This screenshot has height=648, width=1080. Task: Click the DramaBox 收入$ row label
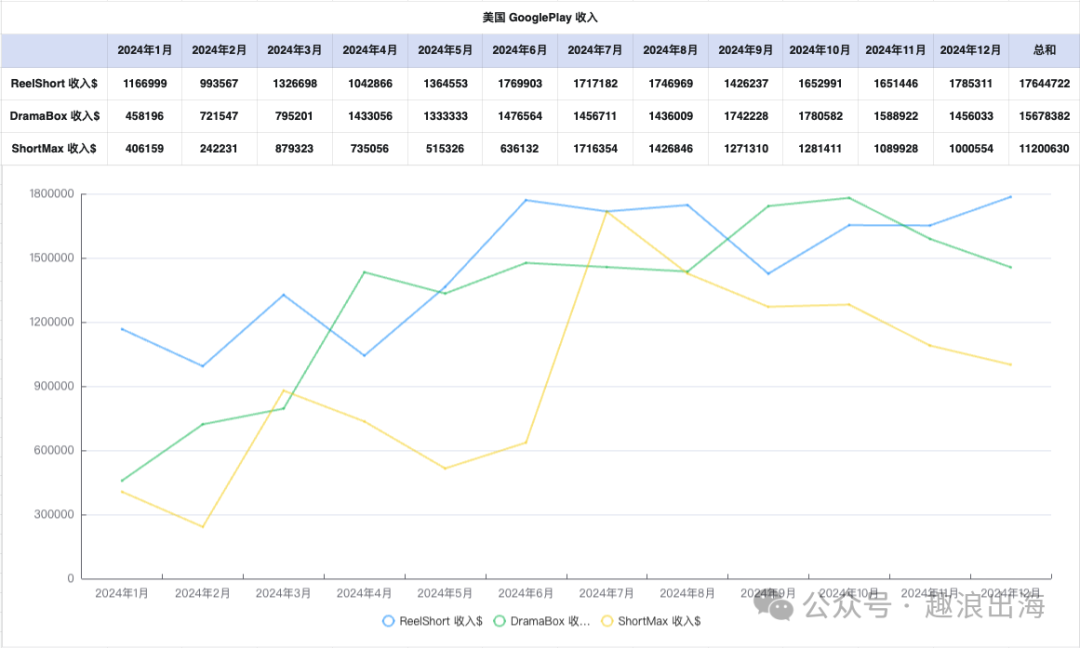pos(54,116)
